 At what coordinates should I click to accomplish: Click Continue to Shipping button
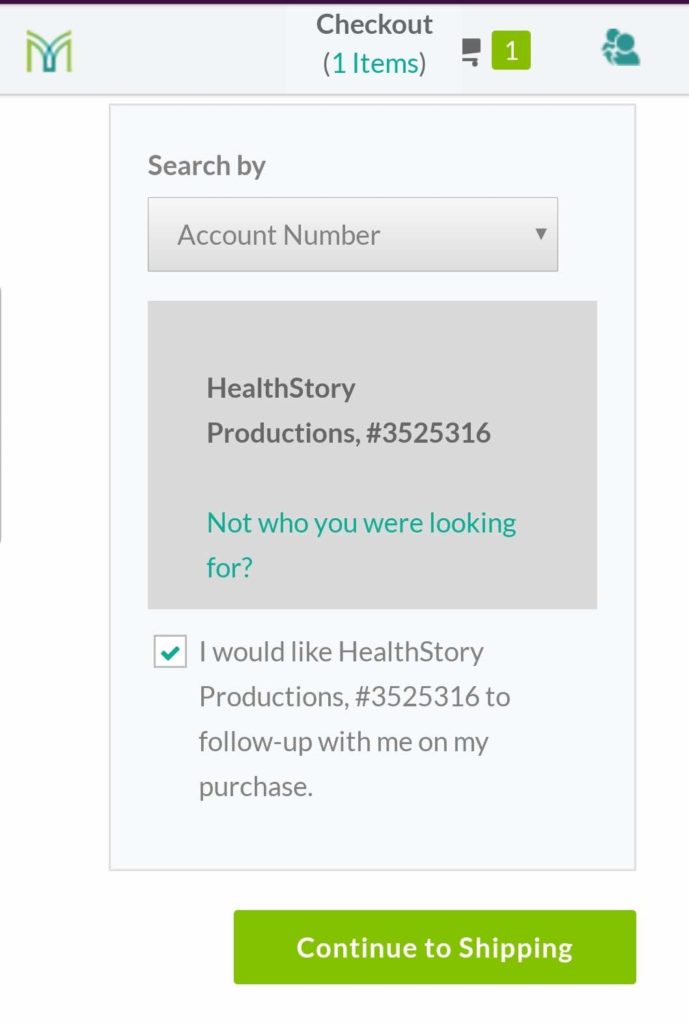point(435,947)
